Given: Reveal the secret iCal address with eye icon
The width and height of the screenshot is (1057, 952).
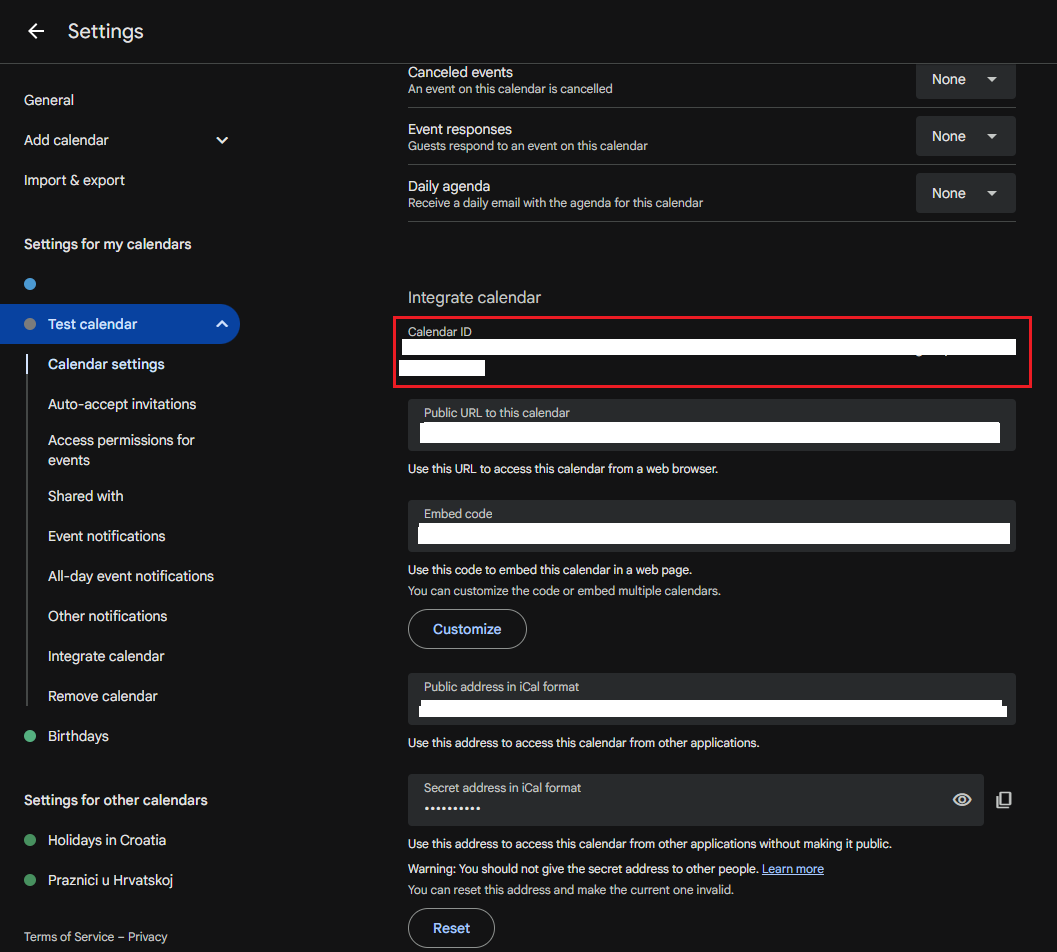Looking at the screenshot, I should [962, 800].
